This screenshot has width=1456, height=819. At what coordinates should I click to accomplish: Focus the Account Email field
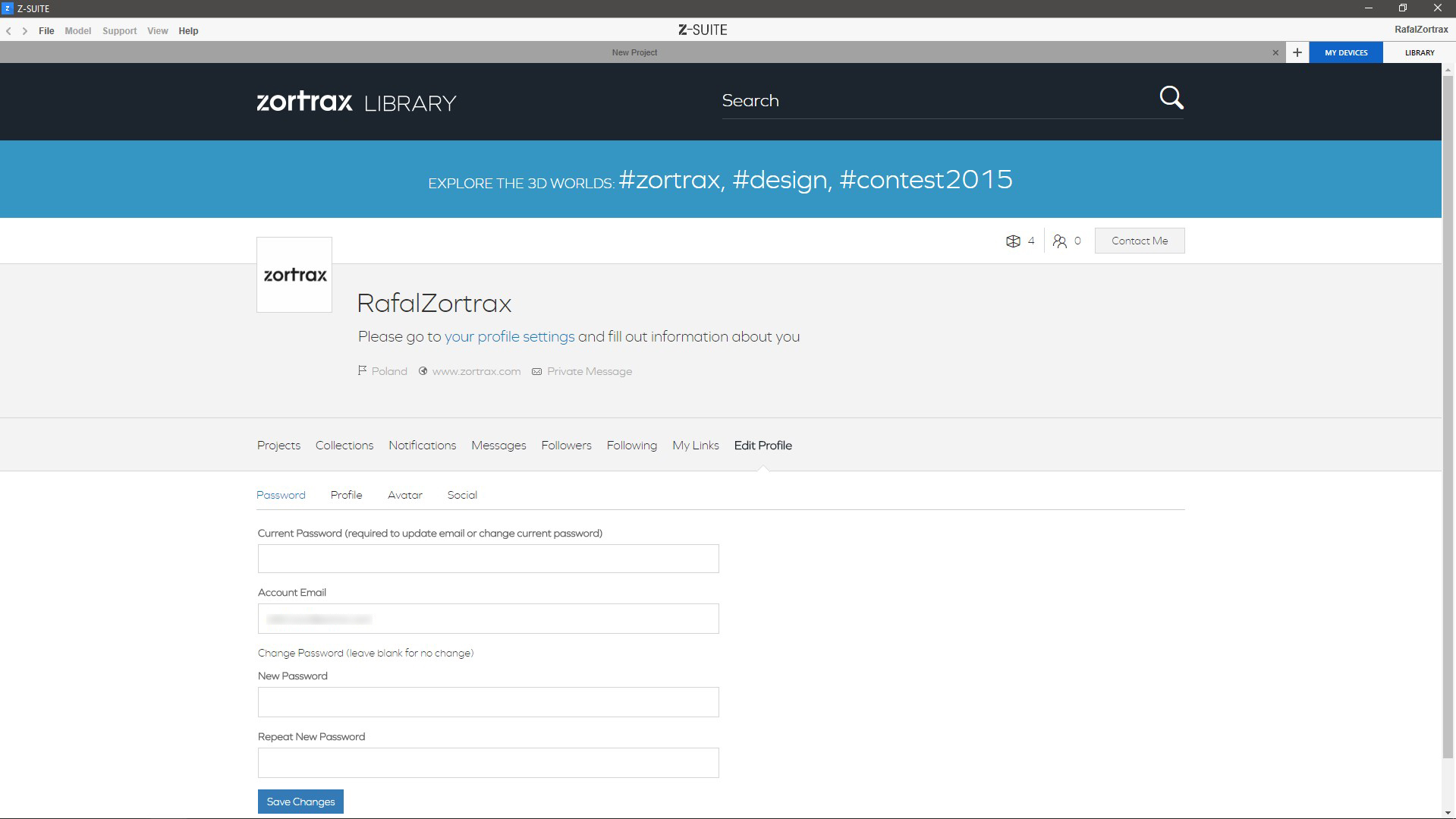(x=488, y=619)
